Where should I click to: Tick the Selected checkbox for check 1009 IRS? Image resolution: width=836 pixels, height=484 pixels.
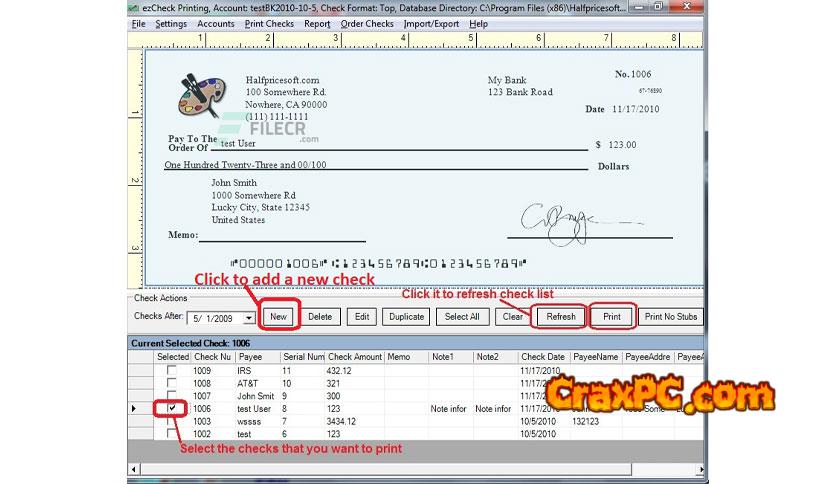point(171,370)
